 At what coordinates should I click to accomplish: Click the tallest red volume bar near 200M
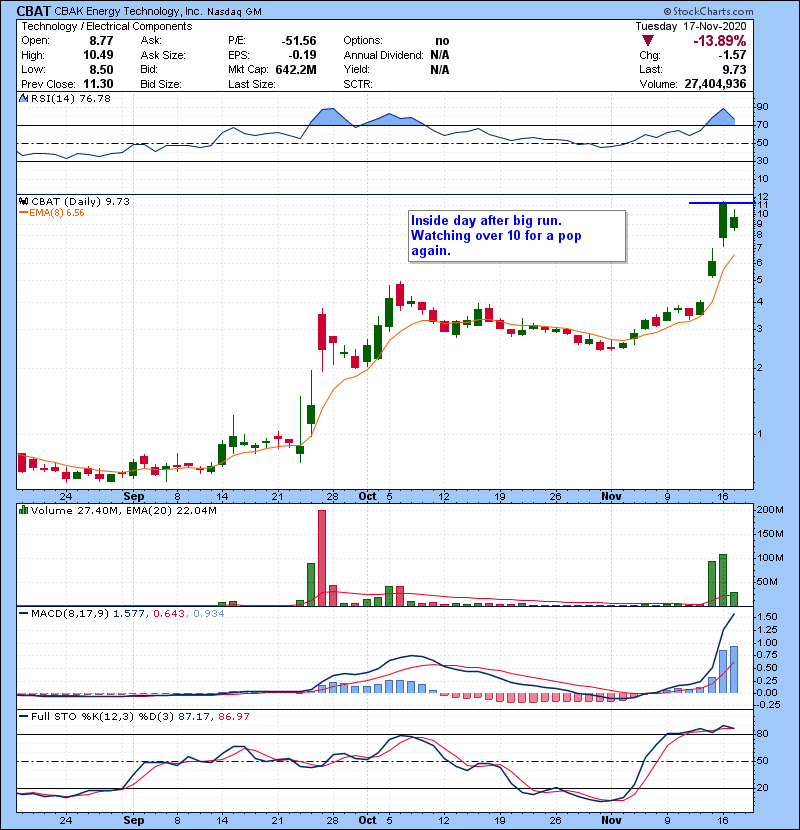tap(322, 558)
